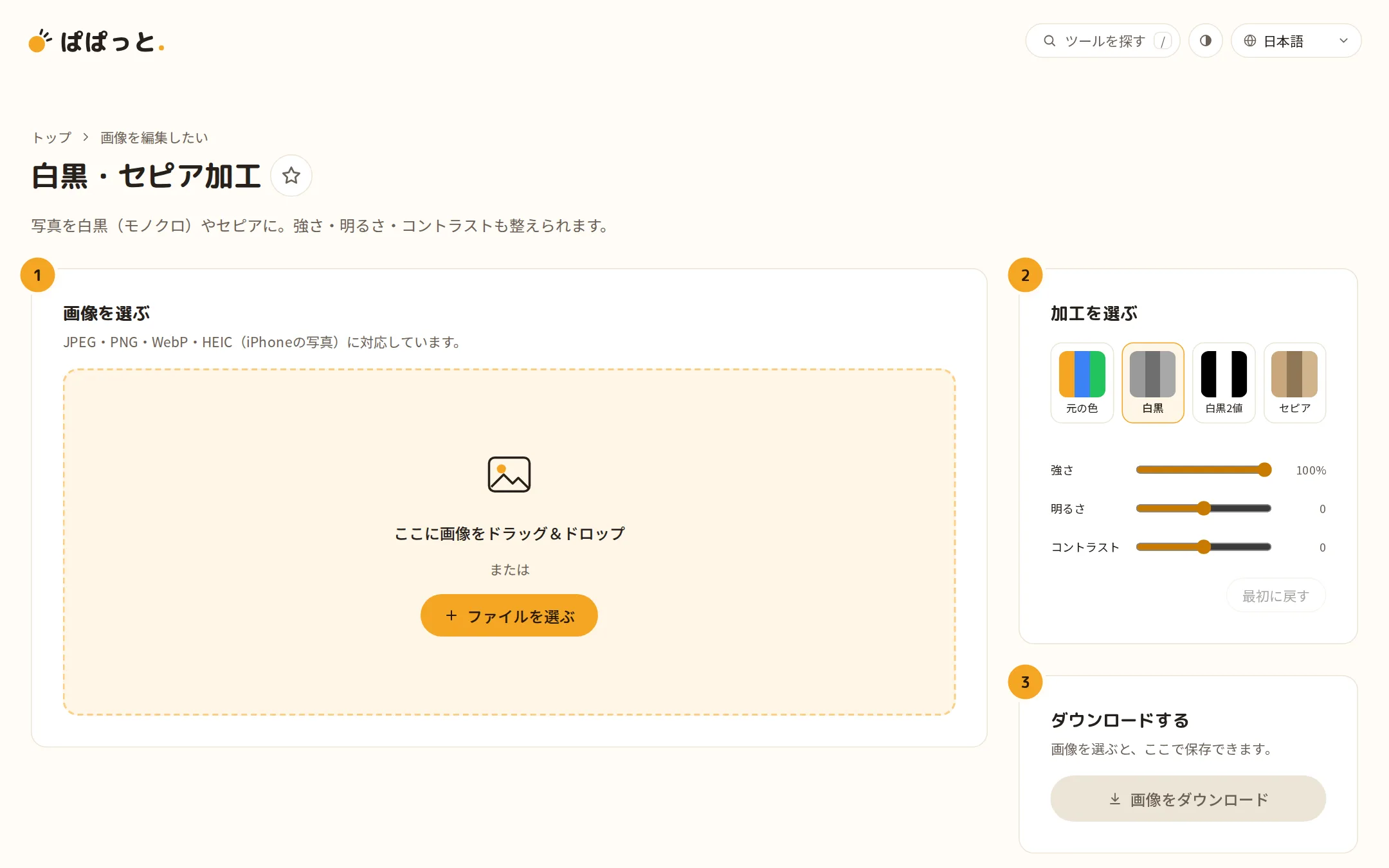Click the ダウンロードする heading
This screenshot has width=1389, height=868.
(1120, 720)
